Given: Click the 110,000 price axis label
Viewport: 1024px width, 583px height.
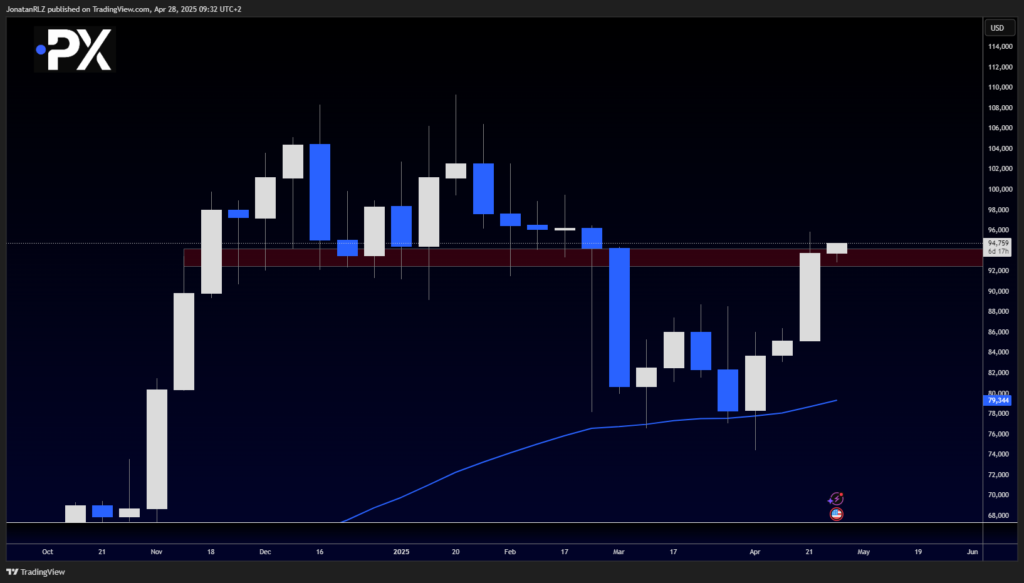Looking at the screenshot, I should [x=1000, y=87].
